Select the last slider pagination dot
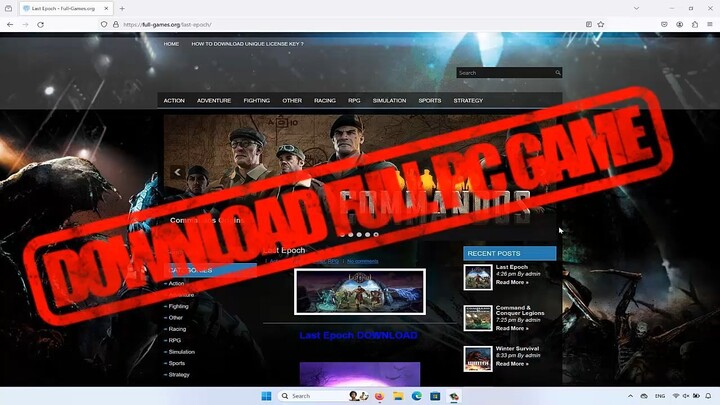The height and width of the screenshot is (405, 720). pyautogui.click(x=376, y=235)
